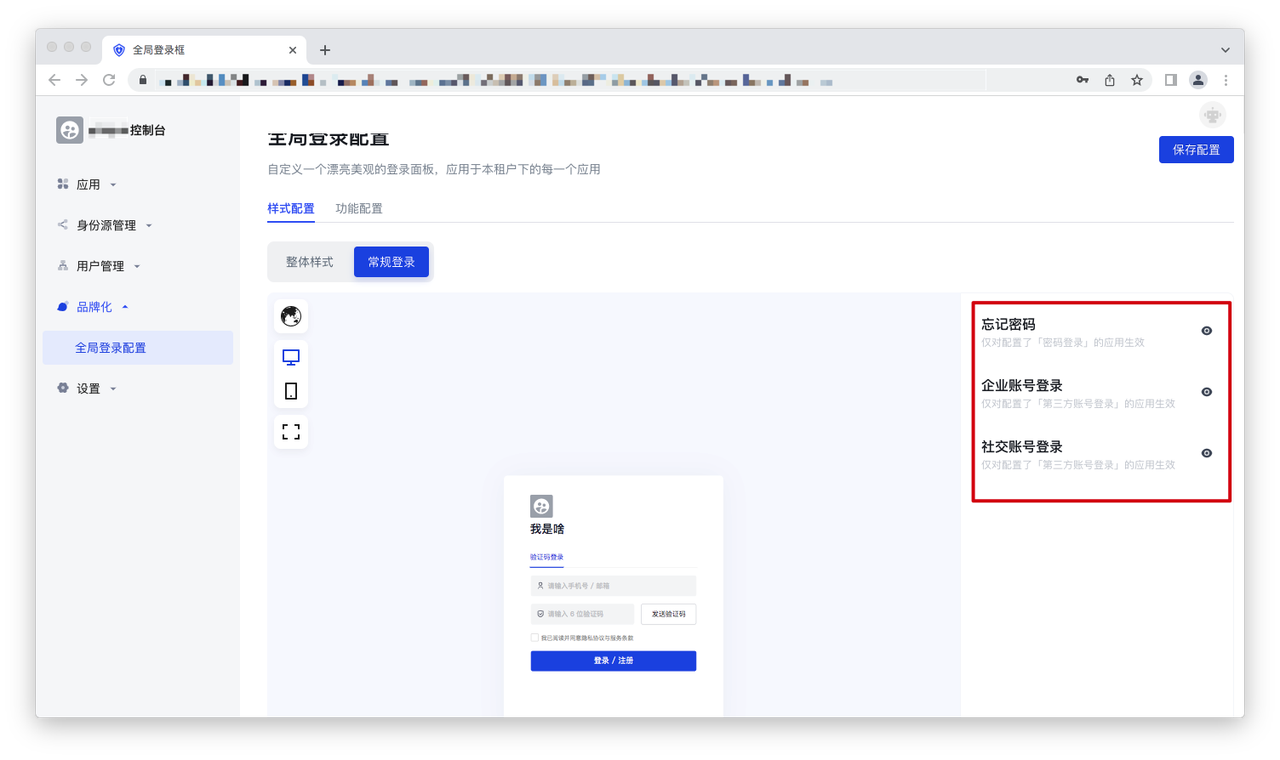Select the 整体样式 segment tab
The image size is (1280, 760).
click(310, 262)
